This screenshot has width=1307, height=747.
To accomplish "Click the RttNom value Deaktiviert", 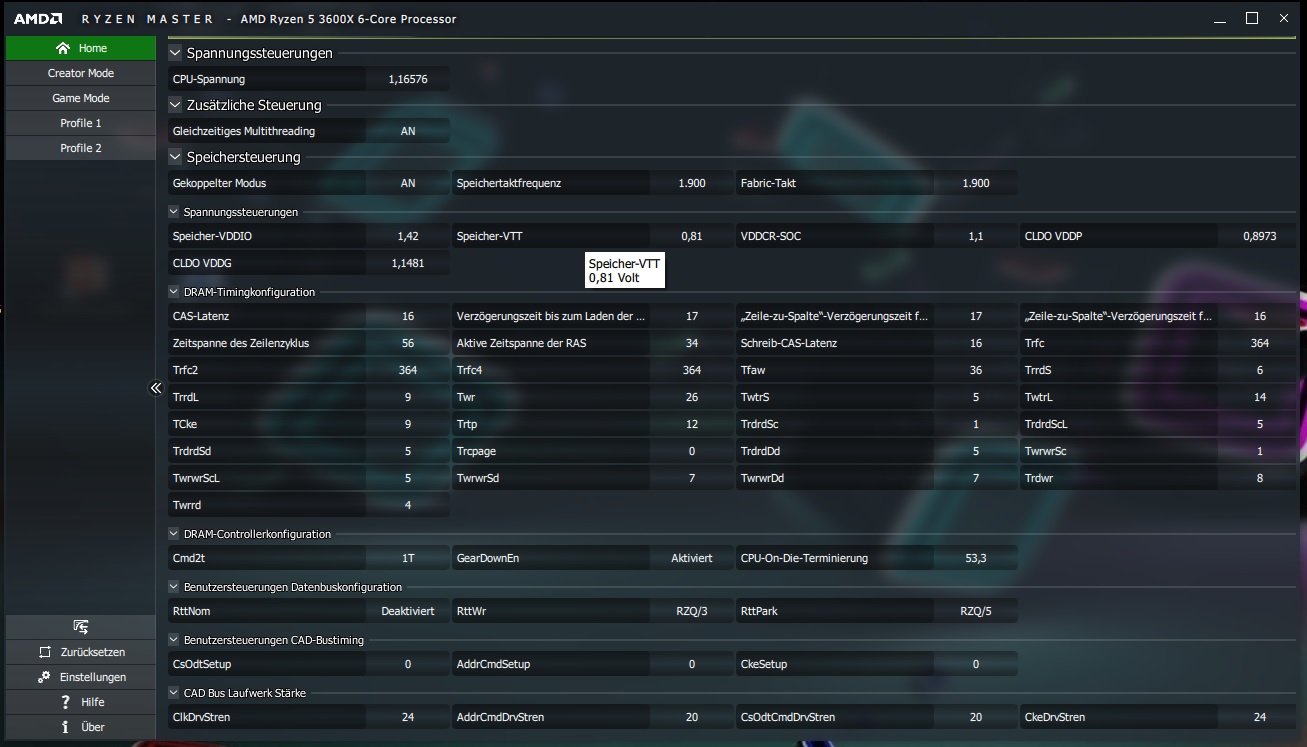I will pyautogui.click(x=408, y=611).
